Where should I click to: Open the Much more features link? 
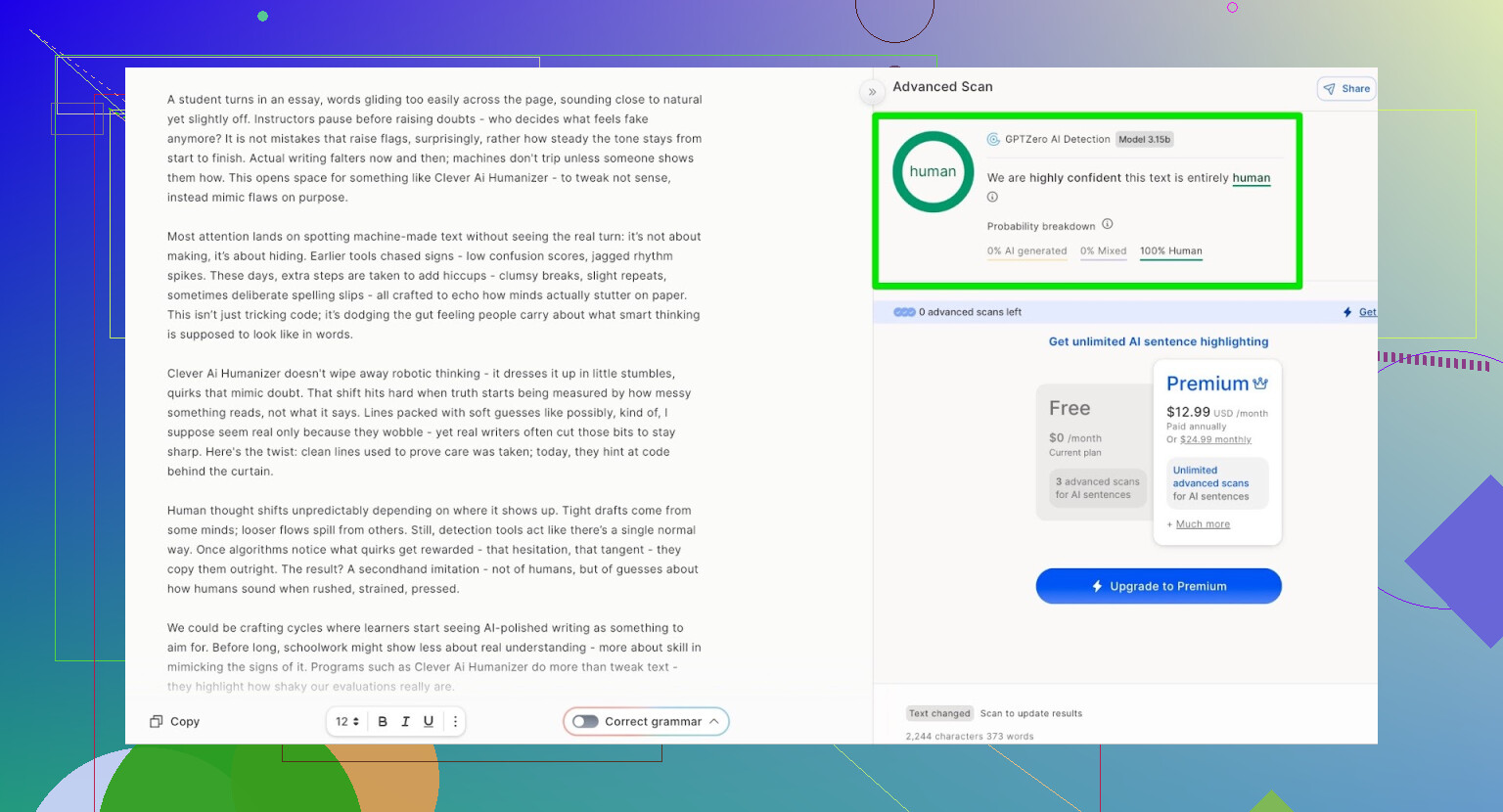(1203, 524)
